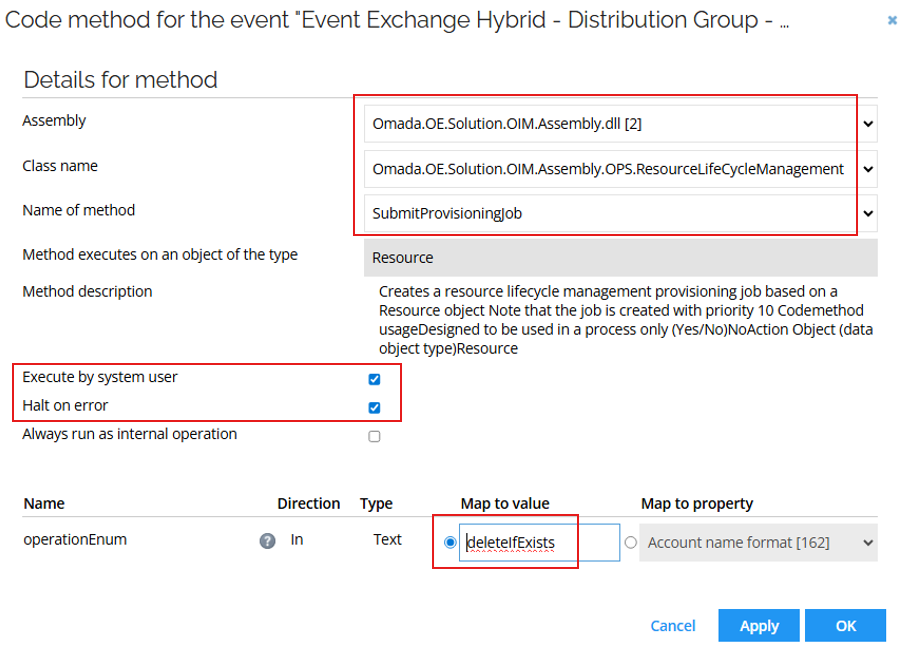Click the operationEnum help icon
903x649 pixels.
pyautogui.click(x=267, y=540)
